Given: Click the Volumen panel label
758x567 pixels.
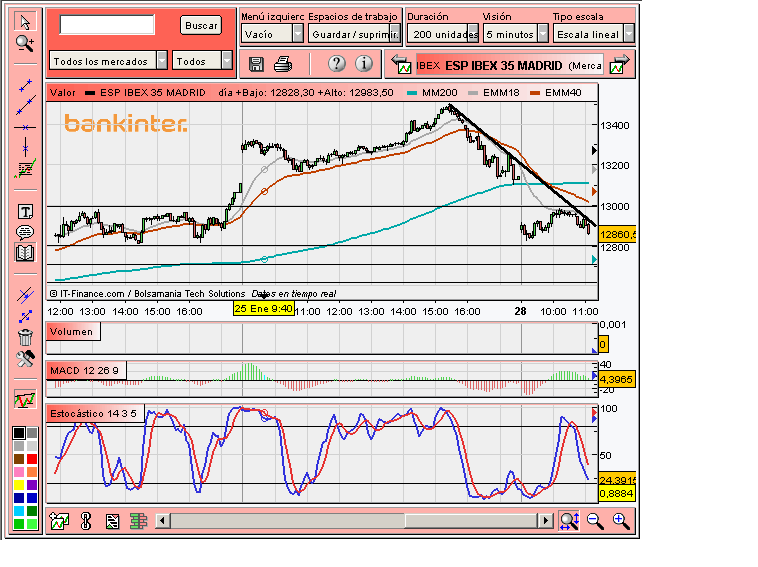Looking at the screenshot, I should tap(73, 332).
